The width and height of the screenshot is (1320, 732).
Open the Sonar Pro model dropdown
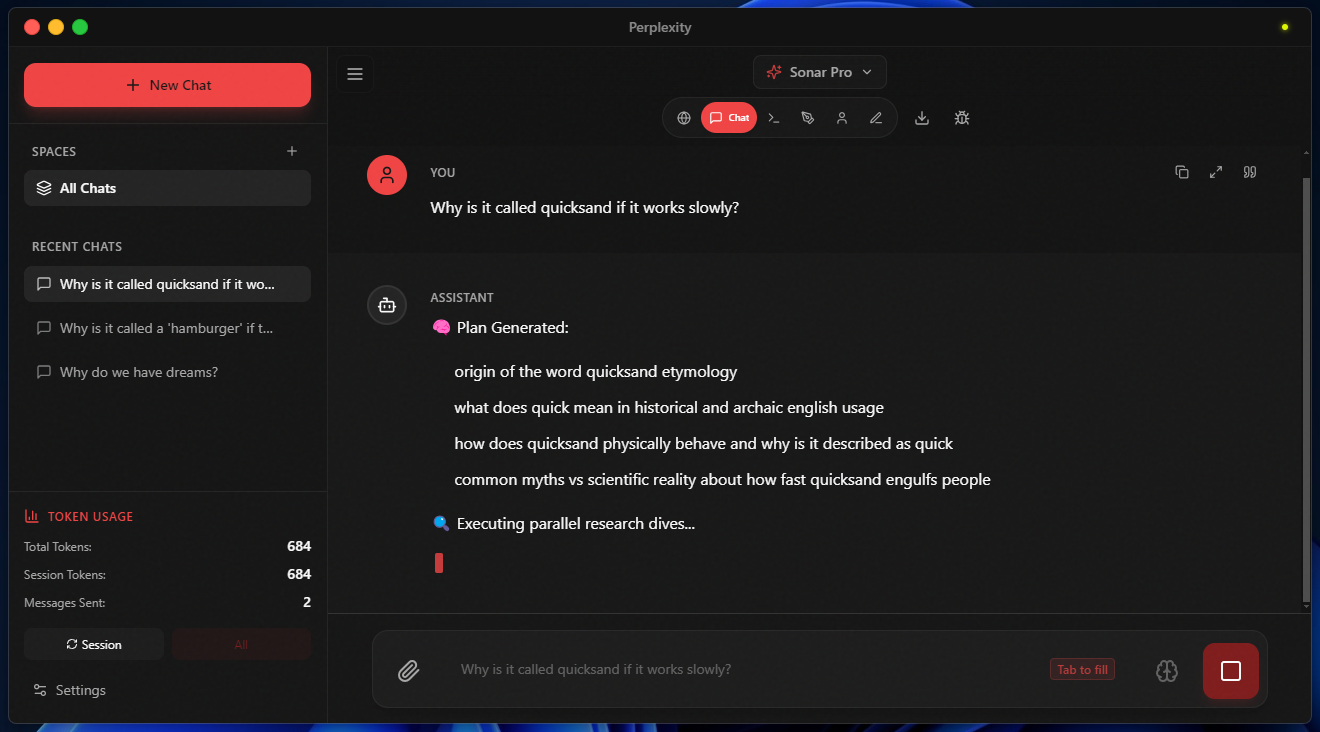[x=819, y=72]
